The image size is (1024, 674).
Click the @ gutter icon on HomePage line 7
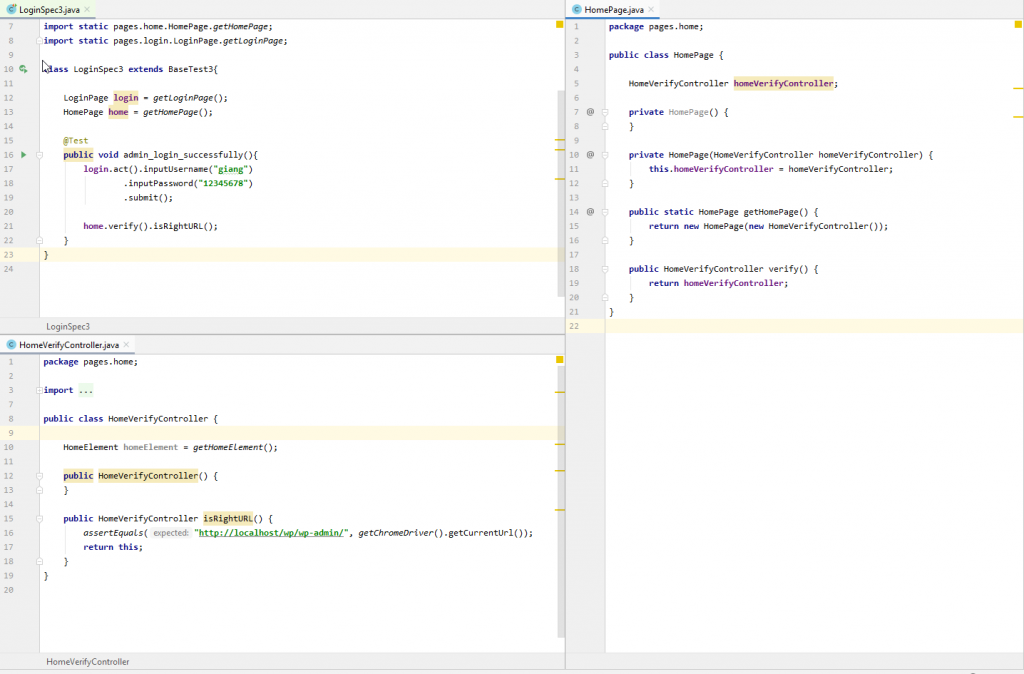click(590, 112)
